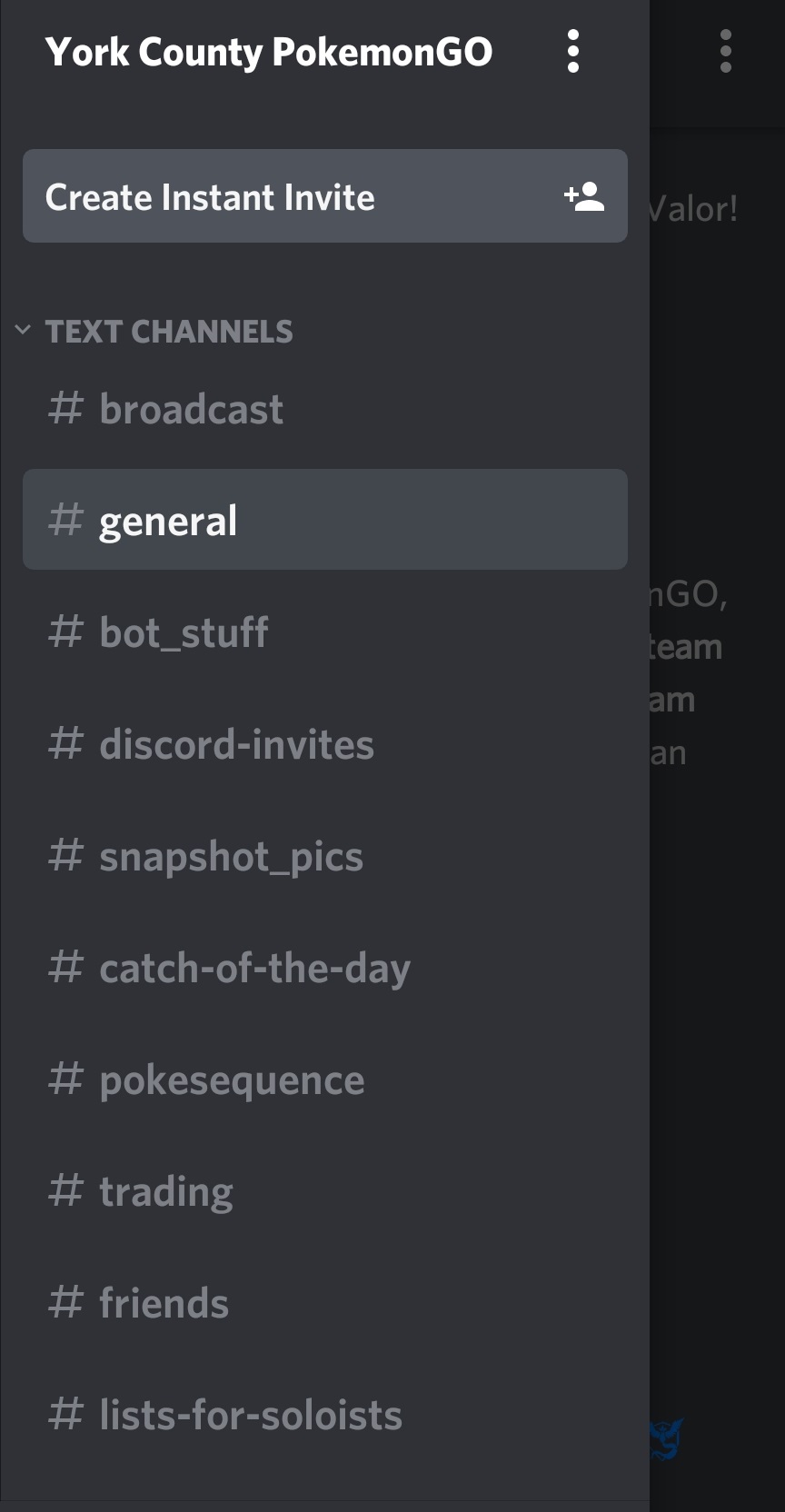Click the Team Mystic emblem icon
This screenshot has width=785, height=1512.
pos(667,1438)
